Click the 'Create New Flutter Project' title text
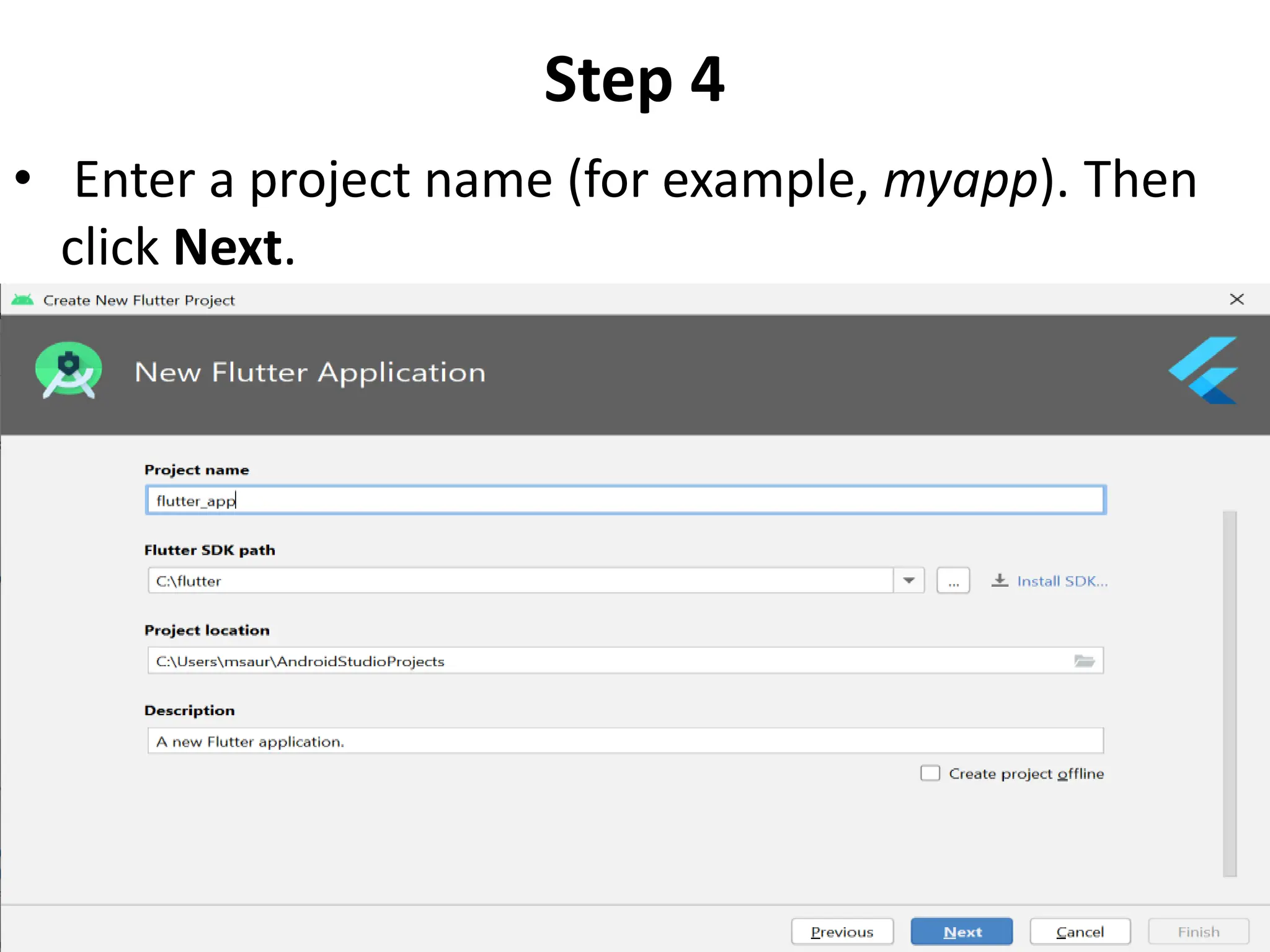The width and height of the screenshot is (1270, 952). (139, 301)
